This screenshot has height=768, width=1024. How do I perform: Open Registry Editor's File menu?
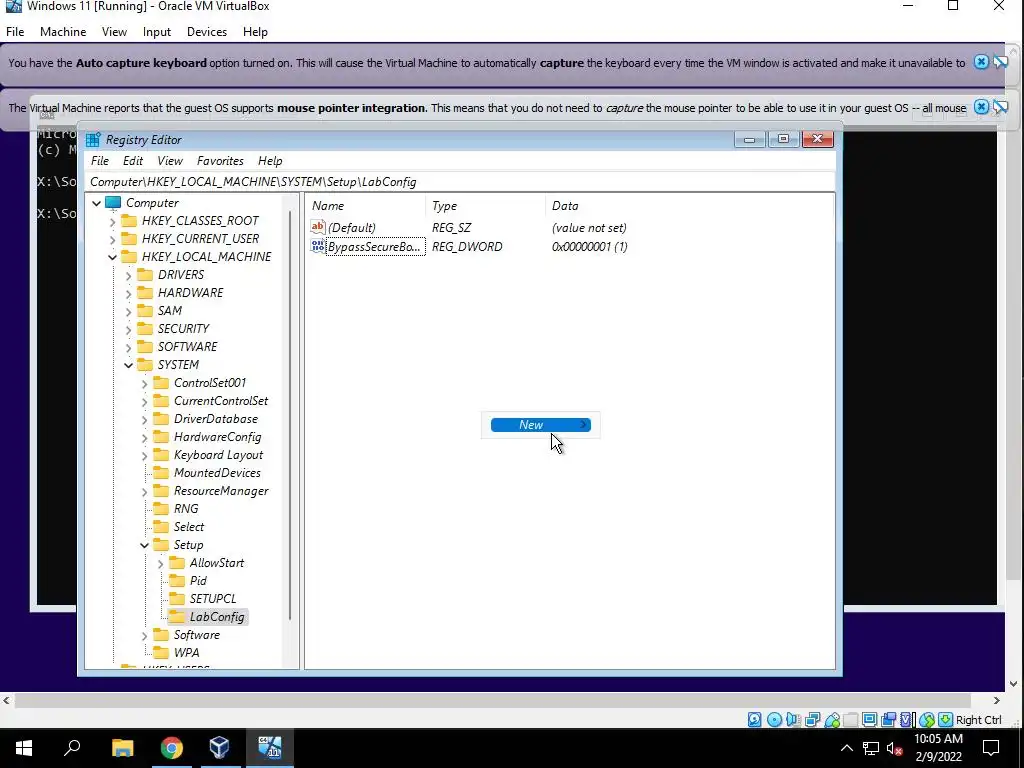pos(99,161)
